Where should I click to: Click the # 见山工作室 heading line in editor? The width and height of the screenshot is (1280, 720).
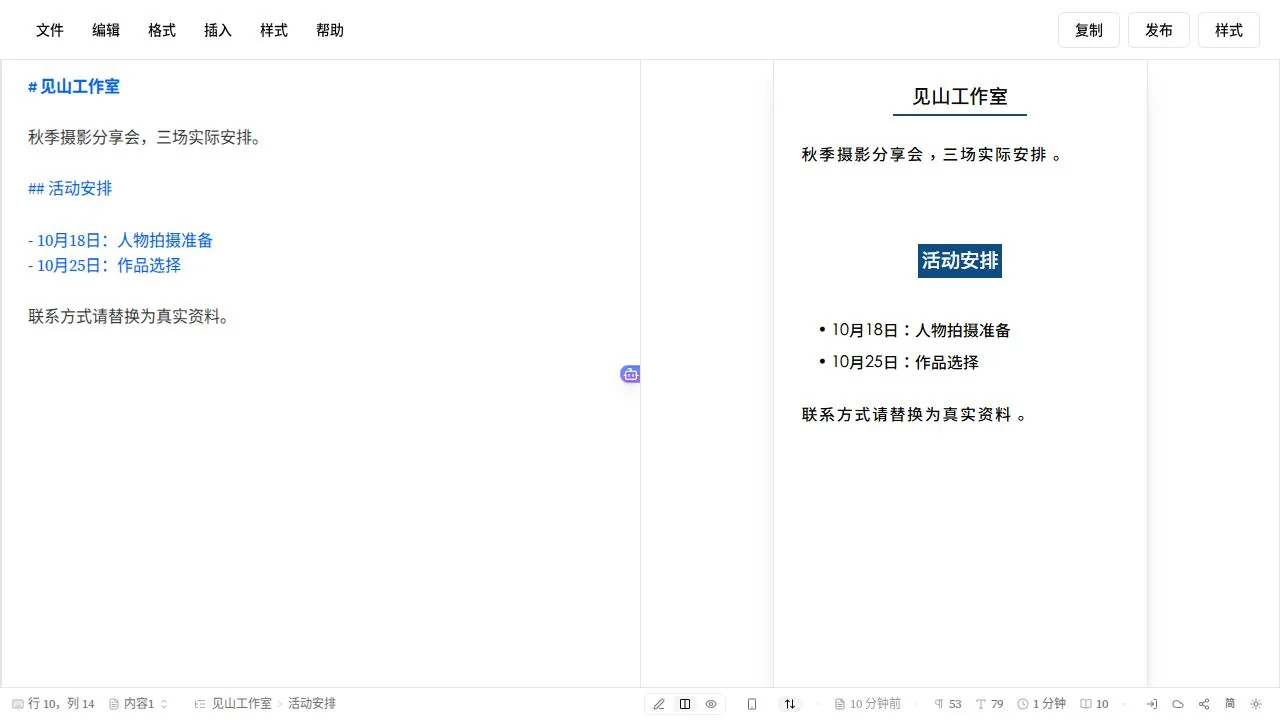(74, 87)
